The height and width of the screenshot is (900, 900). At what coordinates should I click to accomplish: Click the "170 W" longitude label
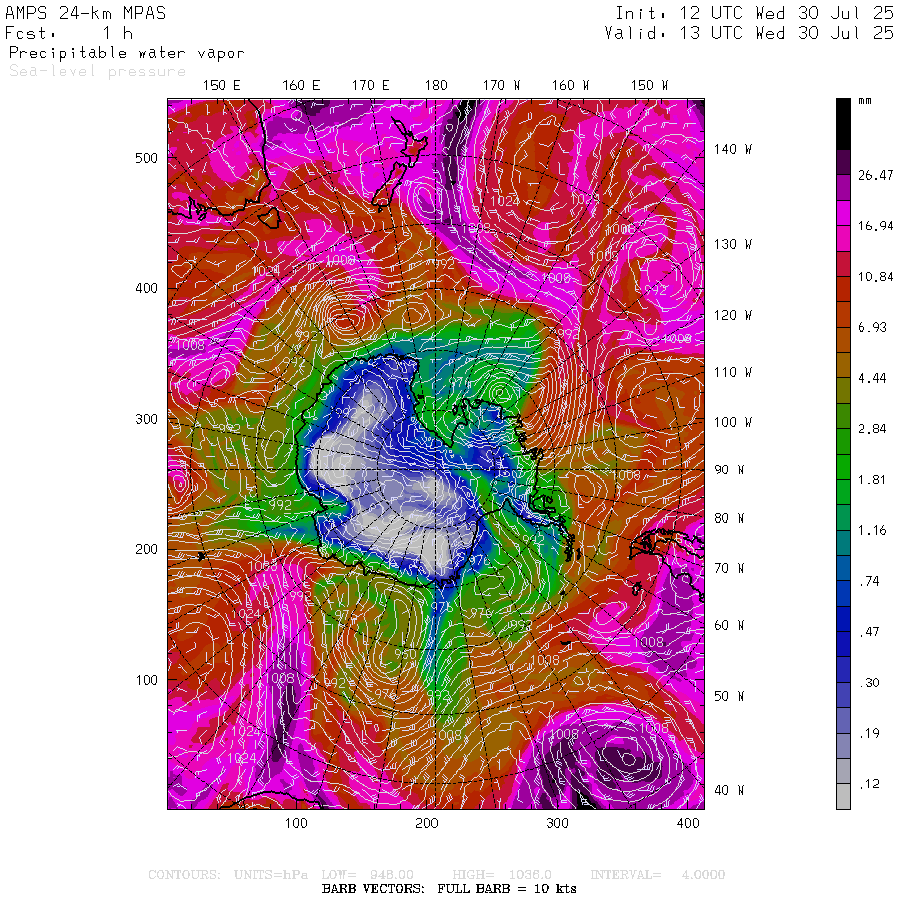pyautogui.click(x=501, y=86)
